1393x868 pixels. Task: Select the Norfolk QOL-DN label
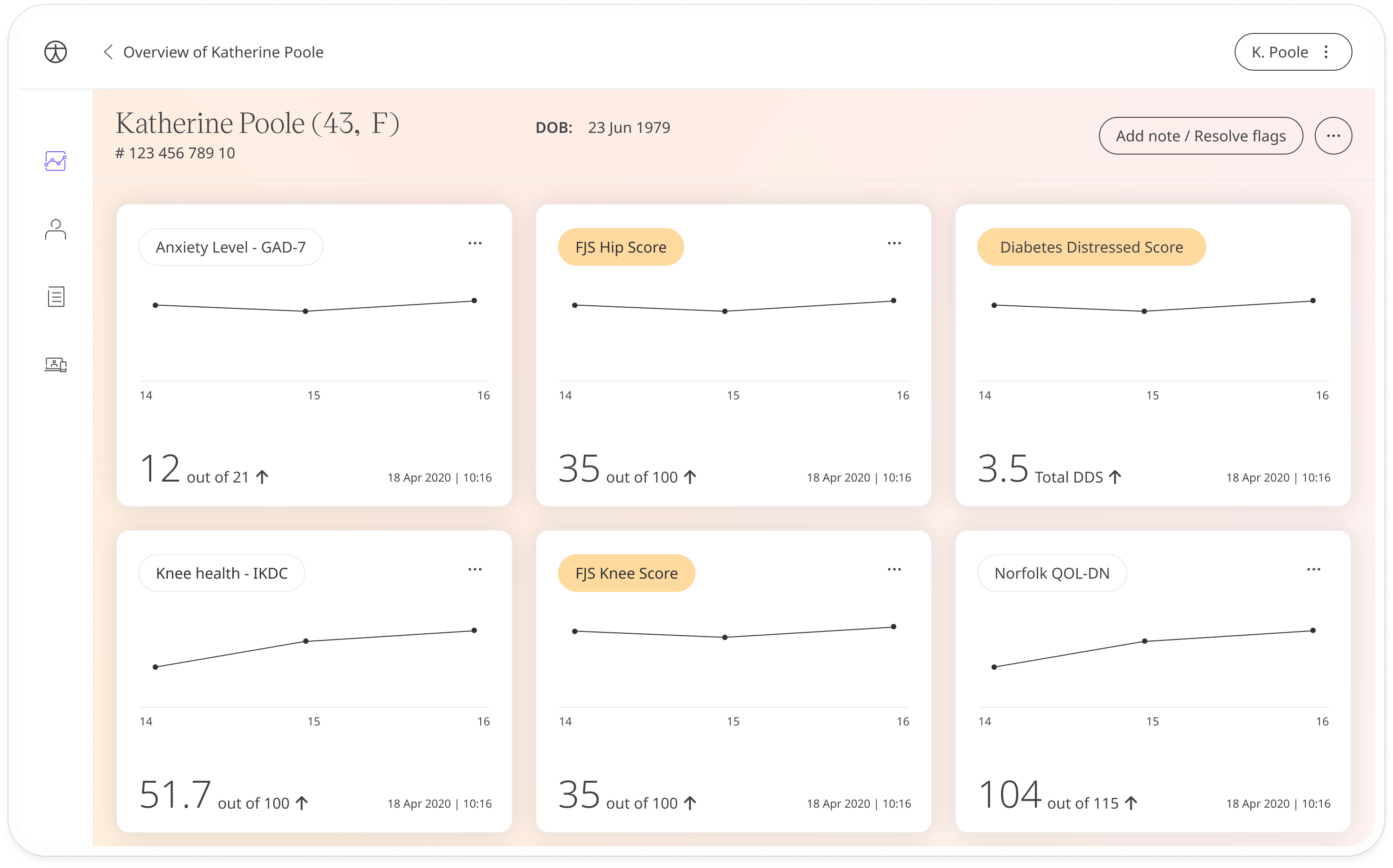pyautogui.click(x=1051, y=573)
